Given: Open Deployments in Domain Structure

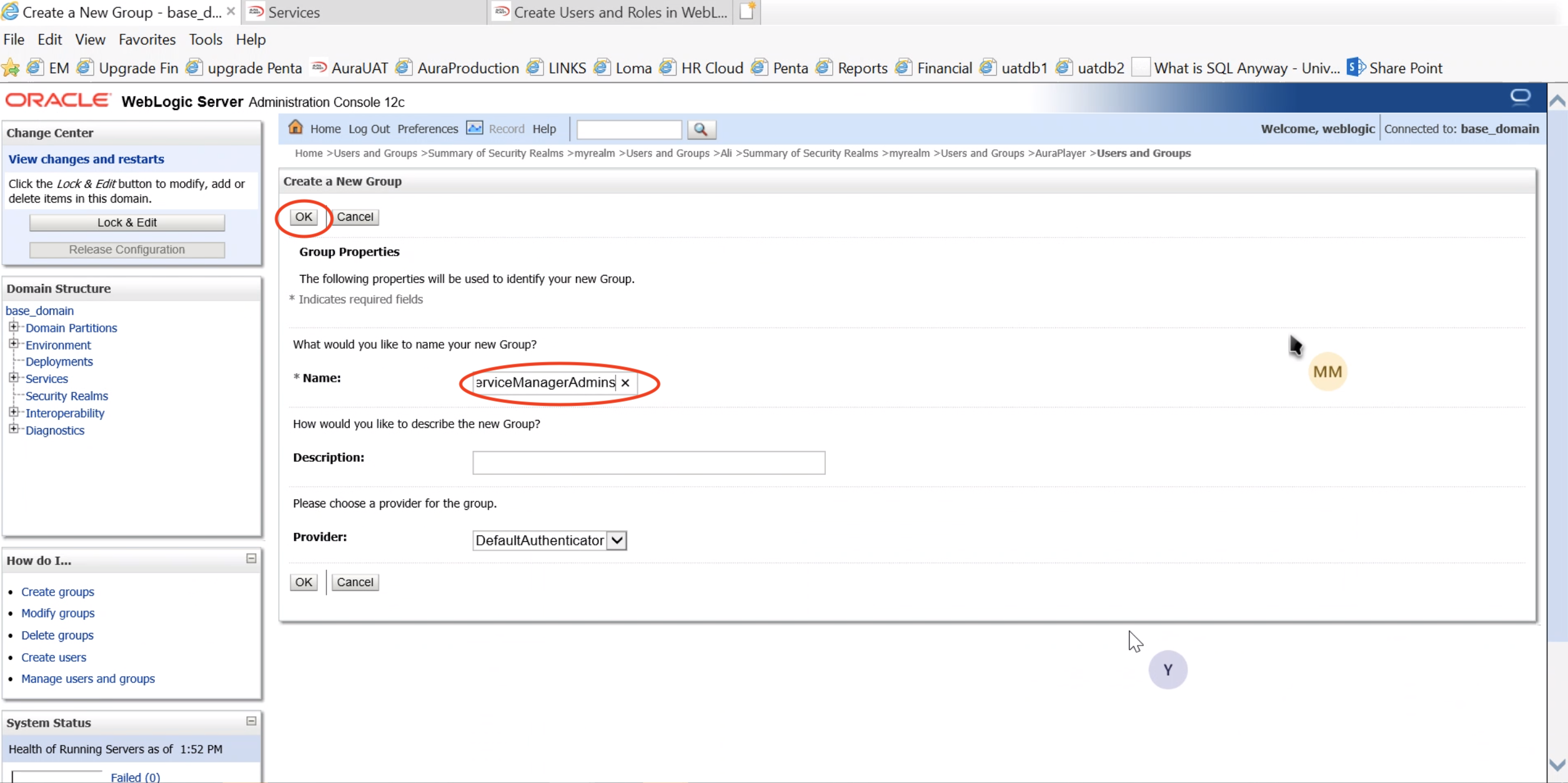Looking at the screenshot, I should coord(59,361).
